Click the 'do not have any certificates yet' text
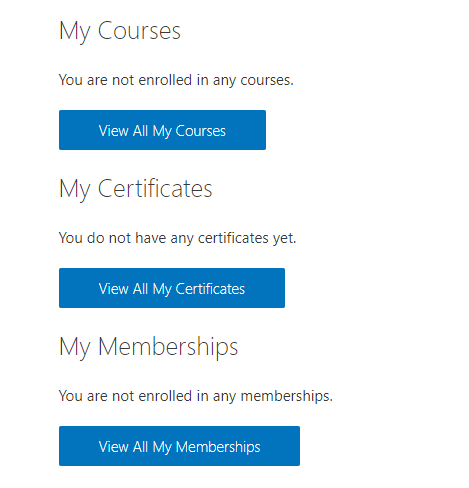This screenshot has height=488, width=469. point(177,238)
